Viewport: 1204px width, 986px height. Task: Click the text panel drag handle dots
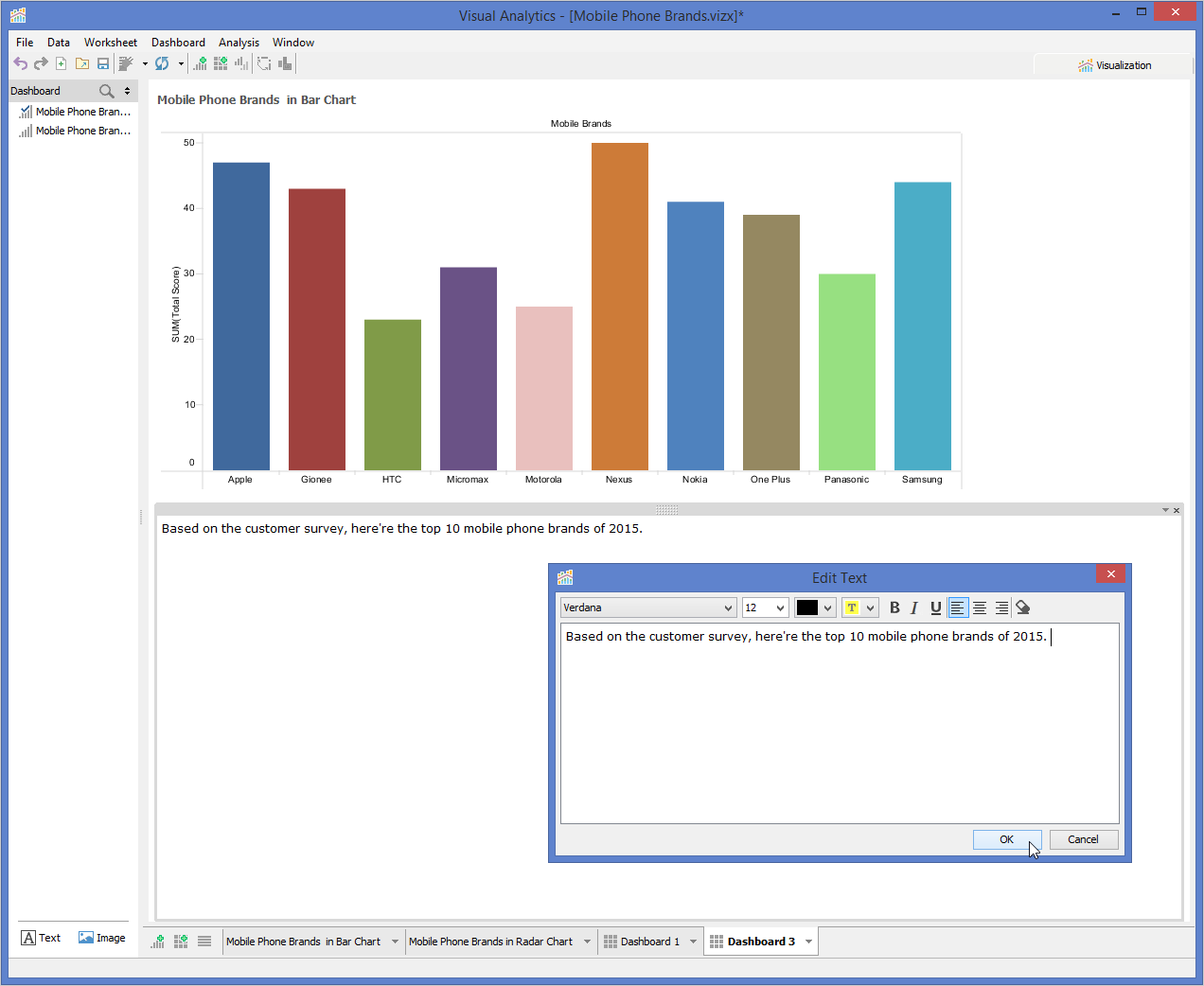[x=667, y=510]
